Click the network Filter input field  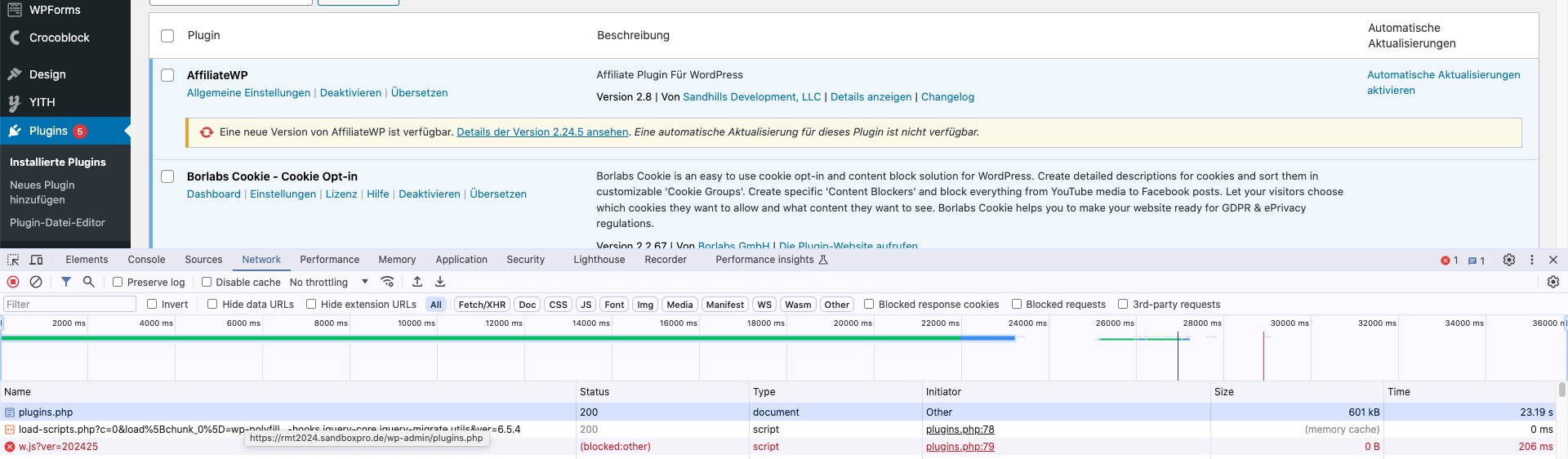click(69, 304)
